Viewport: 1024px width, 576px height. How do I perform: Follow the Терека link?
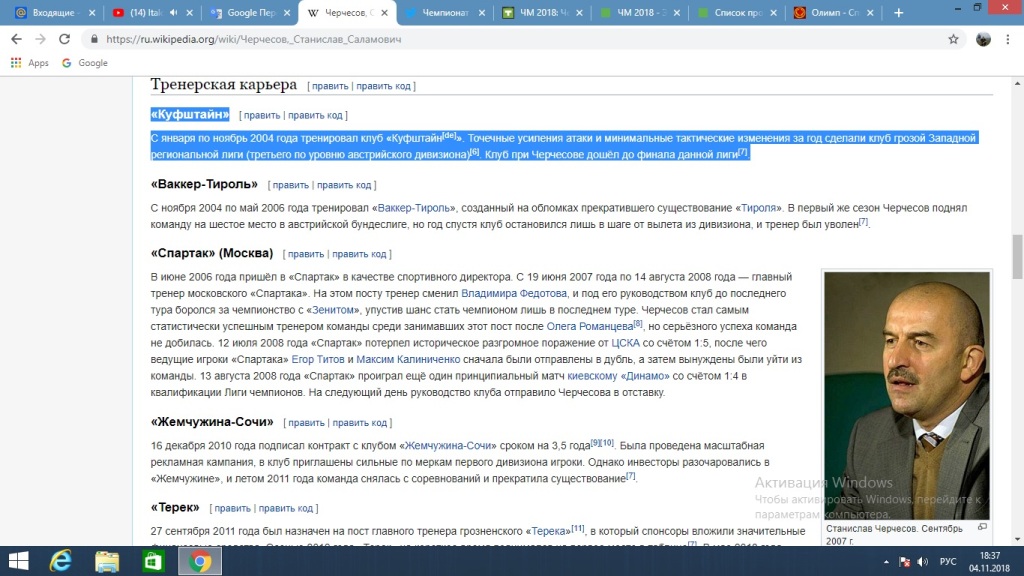pyautogui.click(x=547, y=531)
